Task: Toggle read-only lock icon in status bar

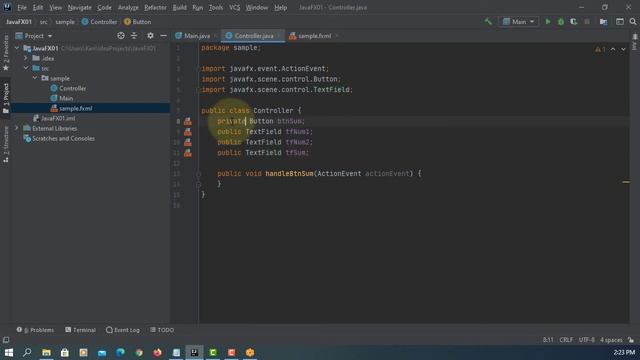Action: point(631,340)
